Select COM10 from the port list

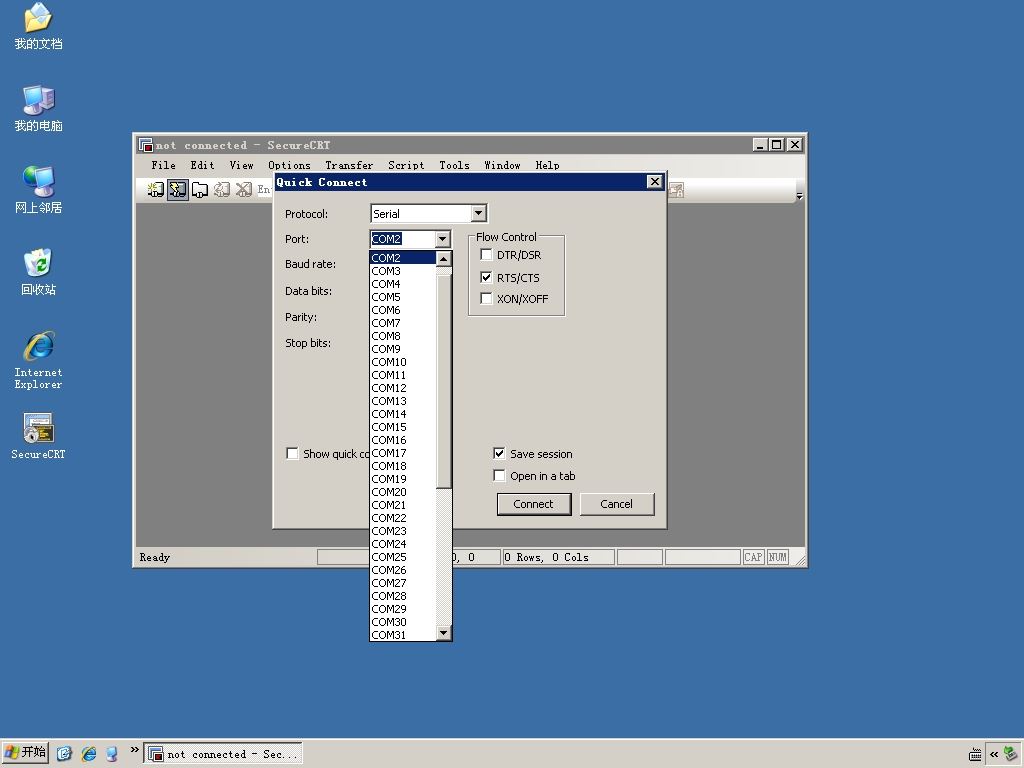coord(402,362)
